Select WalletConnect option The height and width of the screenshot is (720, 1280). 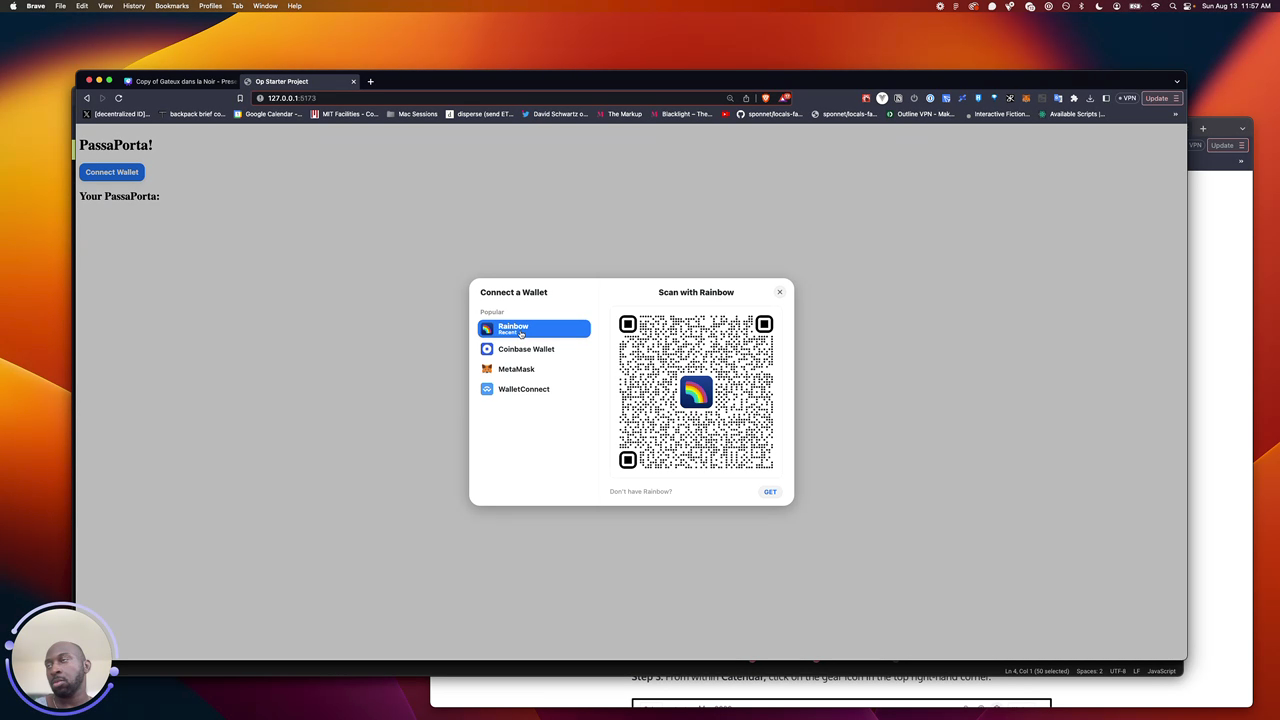pyautogui.click(x=534, y=389)
